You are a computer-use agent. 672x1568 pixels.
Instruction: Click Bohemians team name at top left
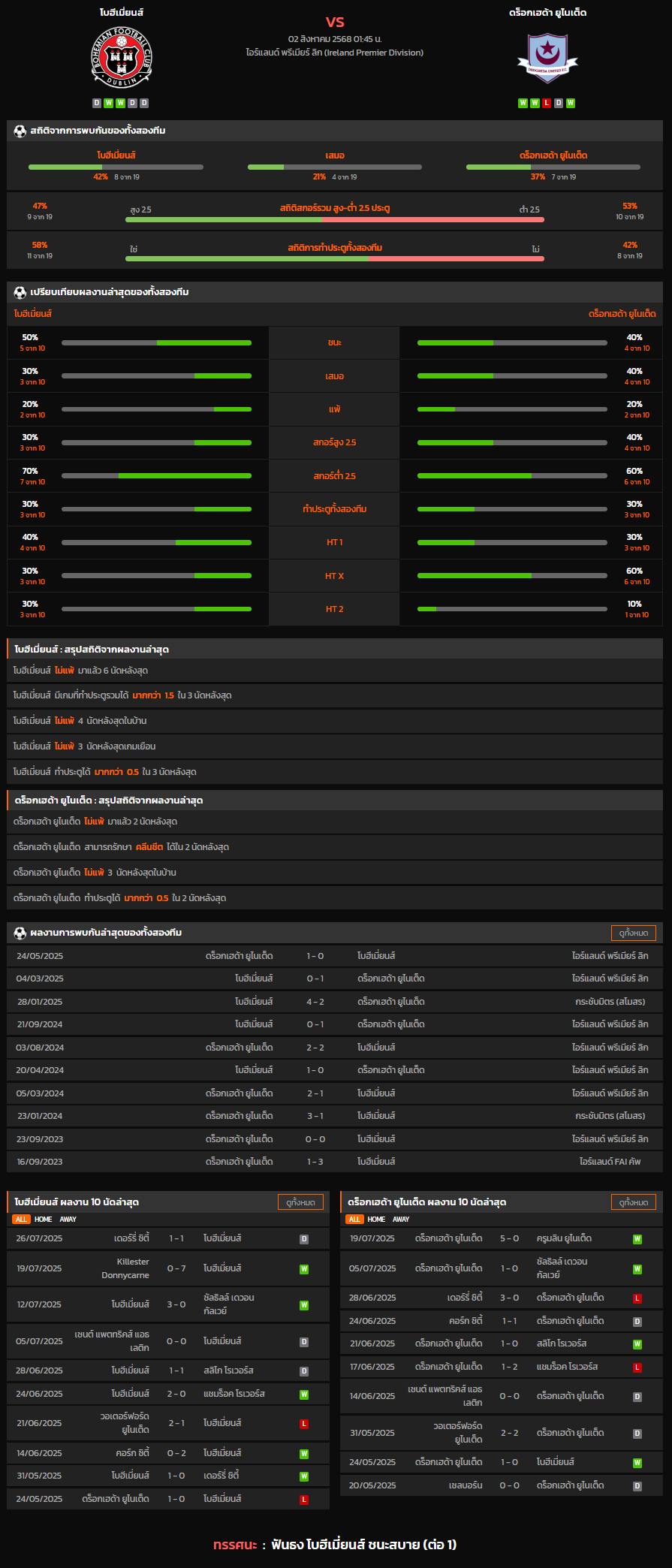(x=122, y=13)
